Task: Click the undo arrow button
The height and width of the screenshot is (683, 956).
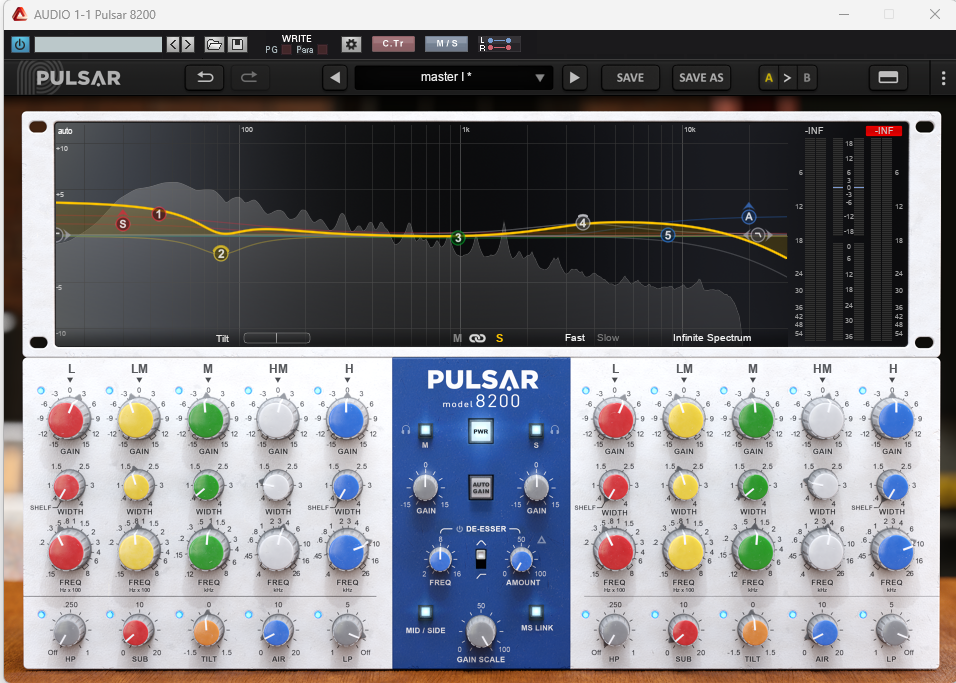Action: (205, 77)
